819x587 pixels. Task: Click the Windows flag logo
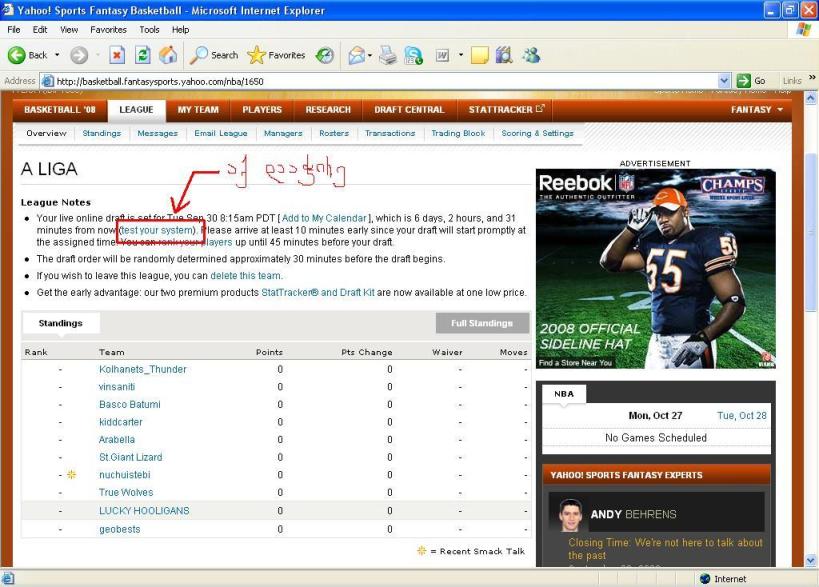803,29
